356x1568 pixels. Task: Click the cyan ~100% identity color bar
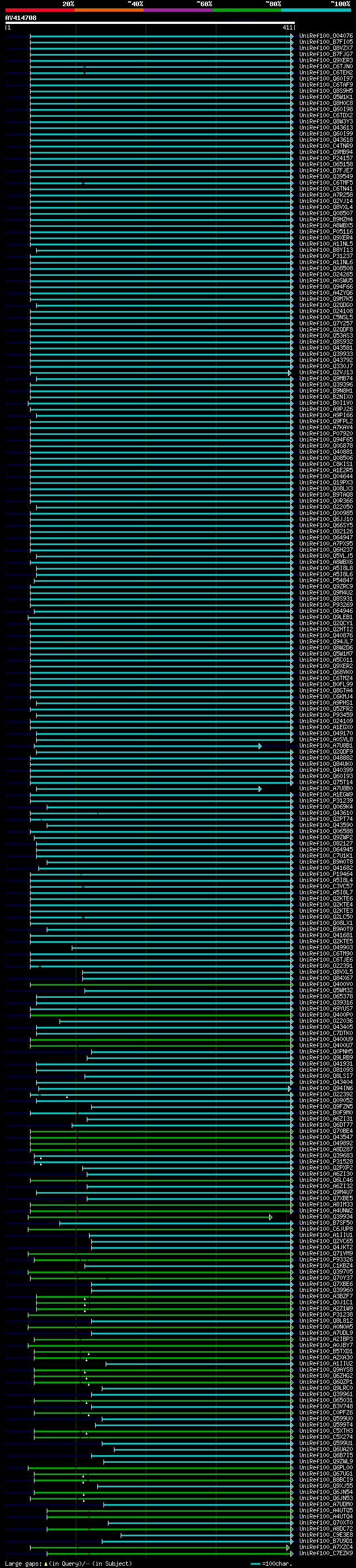click(316, 10)
